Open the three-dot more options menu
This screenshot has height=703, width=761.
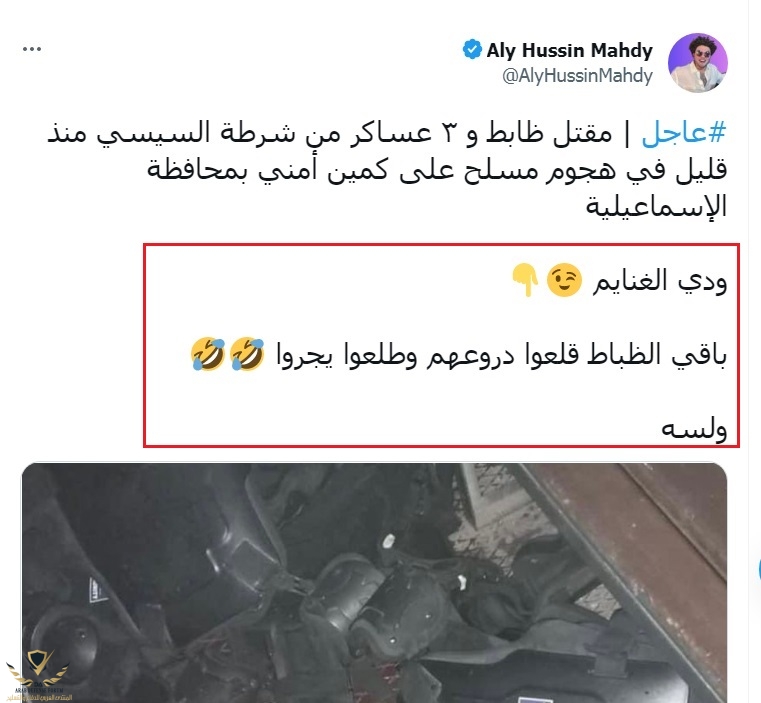(x=32, y=49)
